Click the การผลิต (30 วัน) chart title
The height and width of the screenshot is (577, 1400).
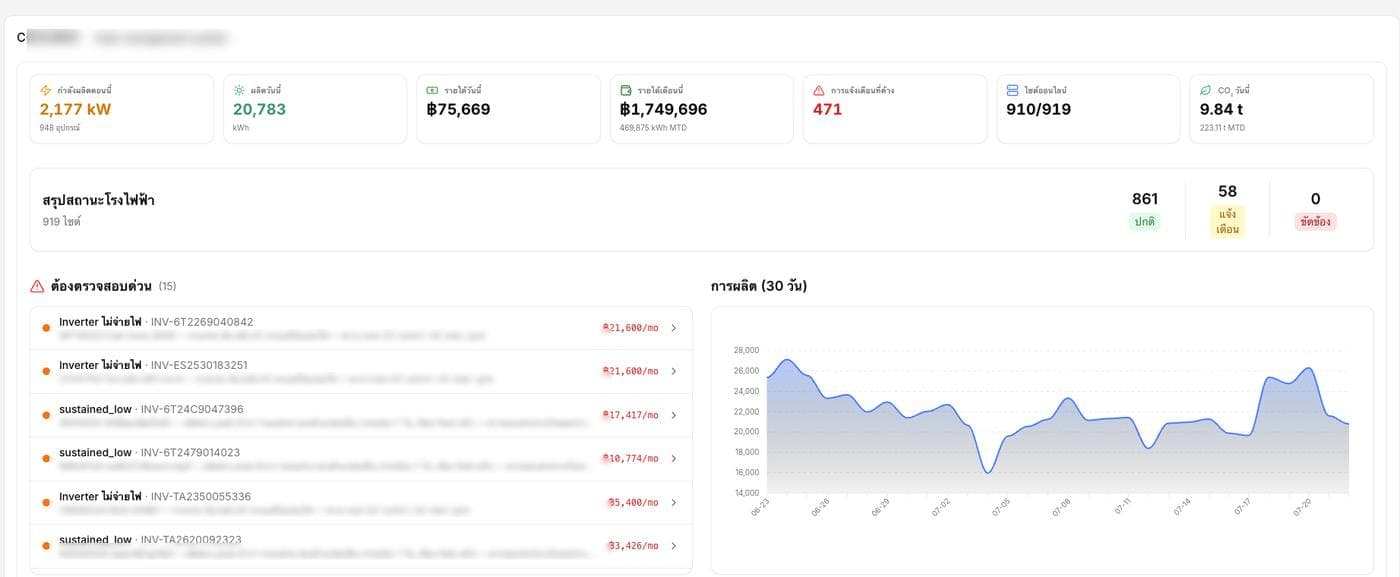click(x=759, y=286)
